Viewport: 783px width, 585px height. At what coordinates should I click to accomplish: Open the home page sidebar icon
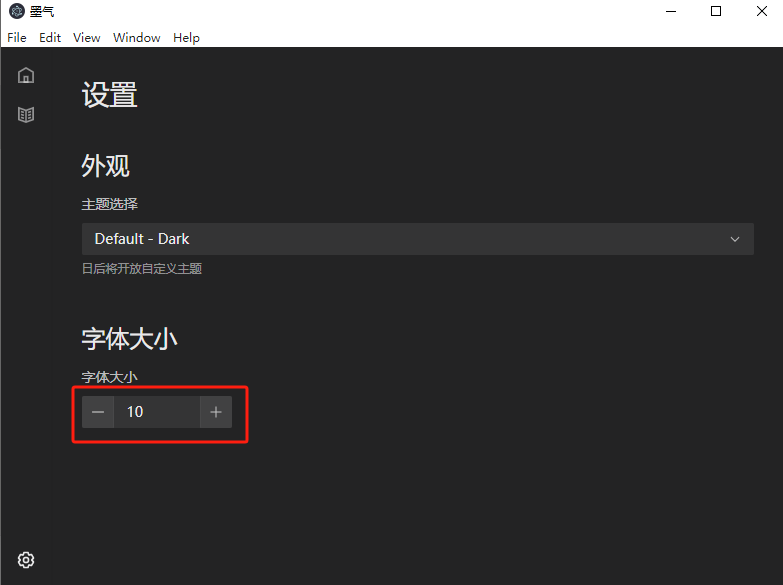point(26,75)
